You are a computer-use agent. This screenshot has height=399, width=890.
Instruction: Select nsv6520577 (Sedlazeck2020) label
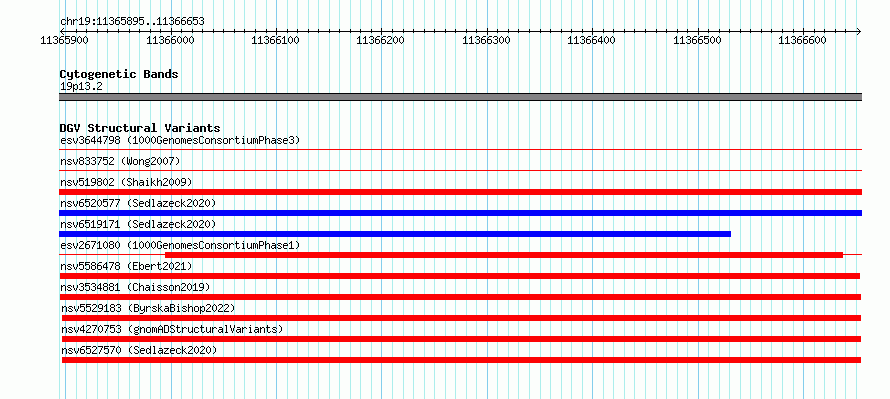[138, 203]
